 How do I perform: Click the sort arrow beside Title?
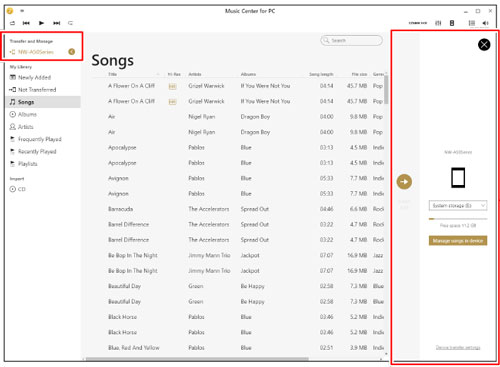[158, 74]
